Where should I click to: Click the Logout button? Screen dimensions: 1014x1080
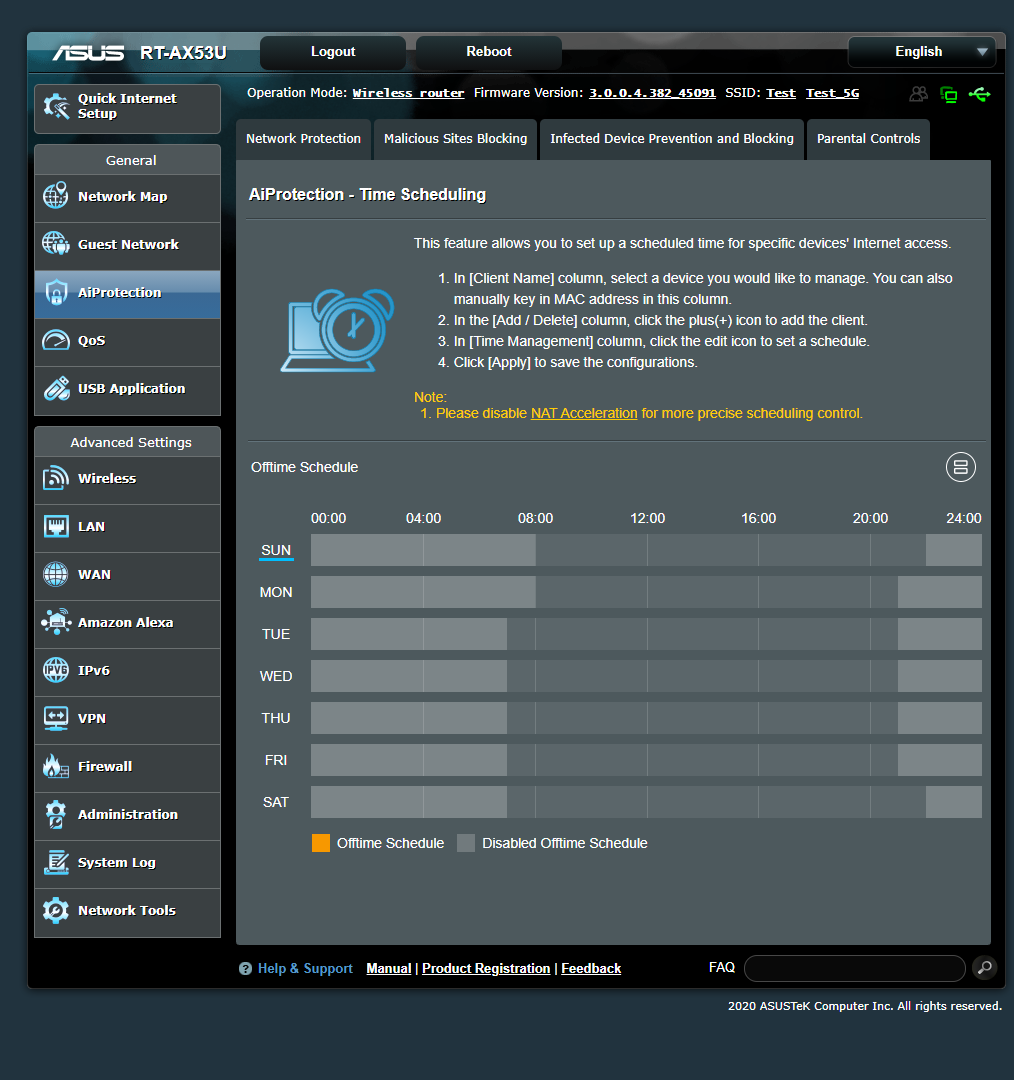332,51
